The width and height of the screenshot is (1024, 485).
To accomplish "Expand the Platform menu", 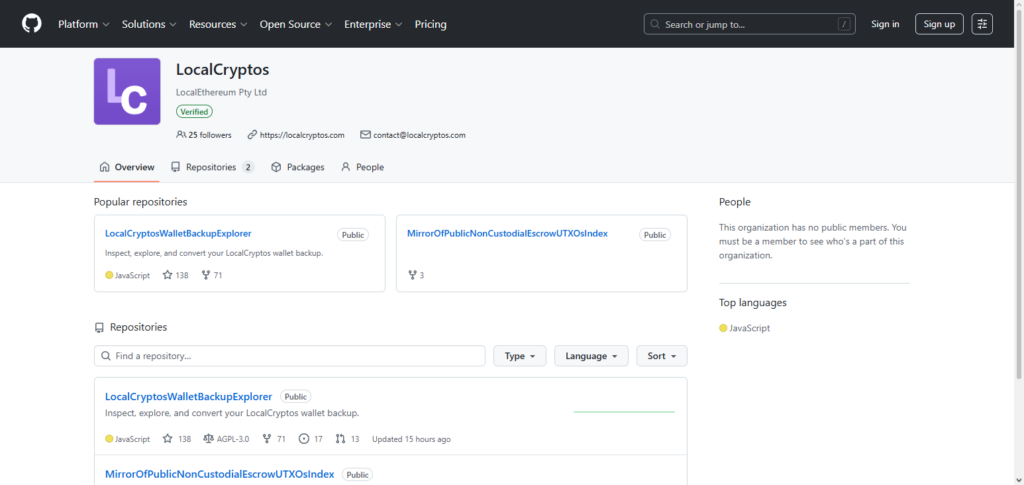I will point(83,24).
